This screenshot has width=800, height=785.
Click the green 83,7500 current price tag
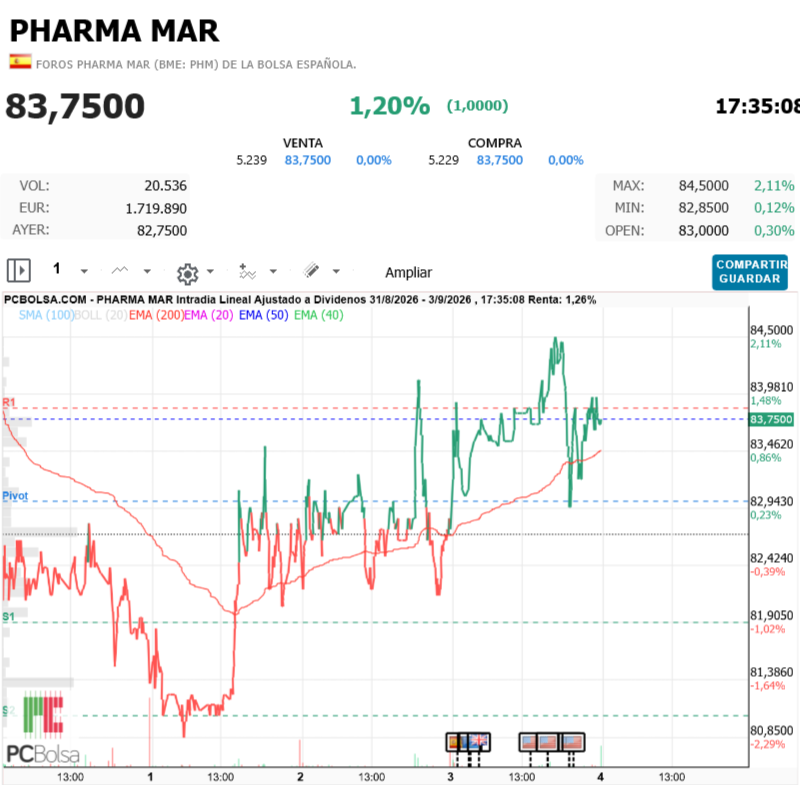pos(771,419)
